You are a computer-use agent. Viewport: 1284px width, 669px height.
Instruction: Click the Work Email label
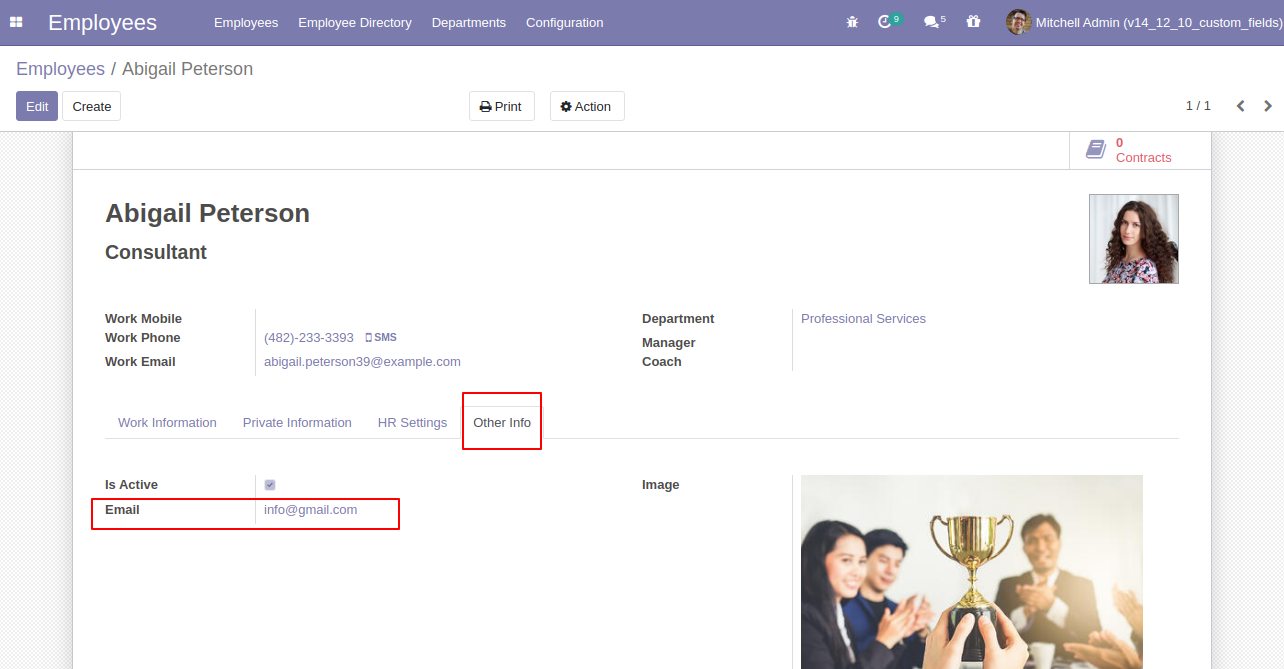[140, 362]
